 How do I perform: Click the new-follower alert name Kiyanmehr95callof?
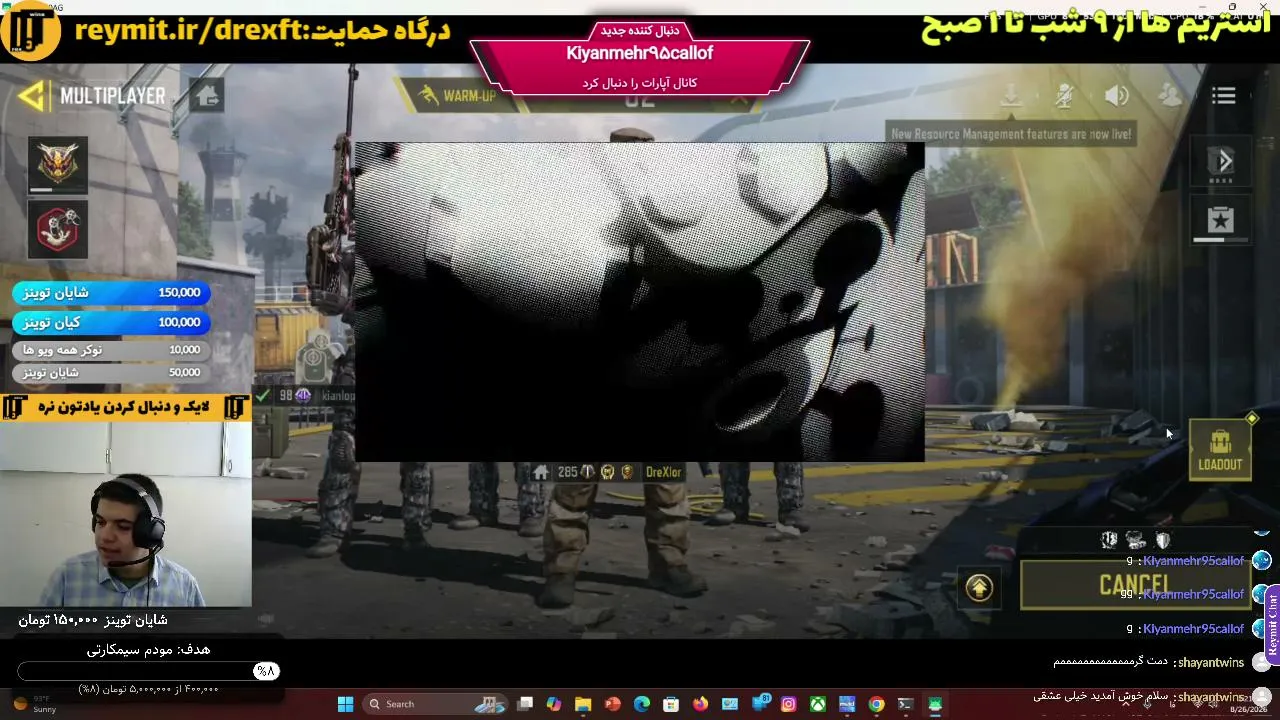640,53
